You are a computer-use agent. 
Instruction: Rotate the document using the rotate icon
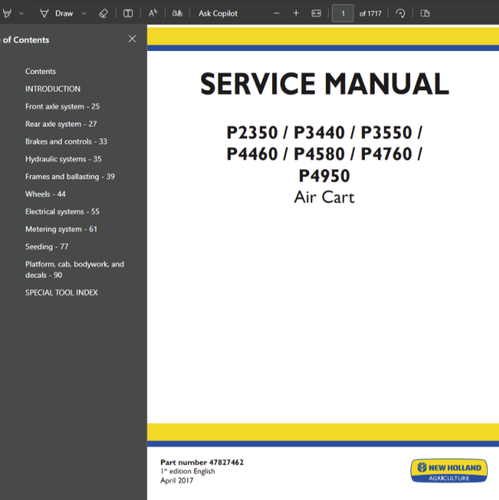pos(400,13)
